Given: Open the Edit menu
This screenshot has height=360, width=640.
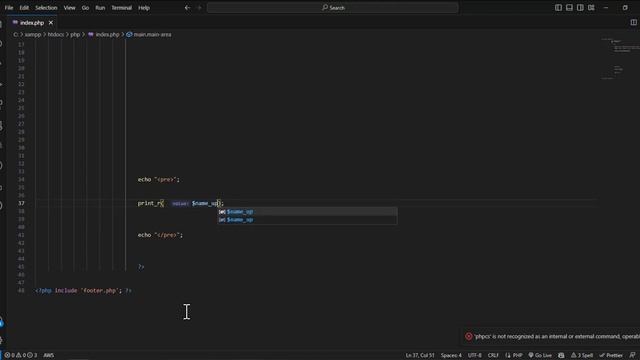Looking at the screenshot, I should click(x=24, y=8).
